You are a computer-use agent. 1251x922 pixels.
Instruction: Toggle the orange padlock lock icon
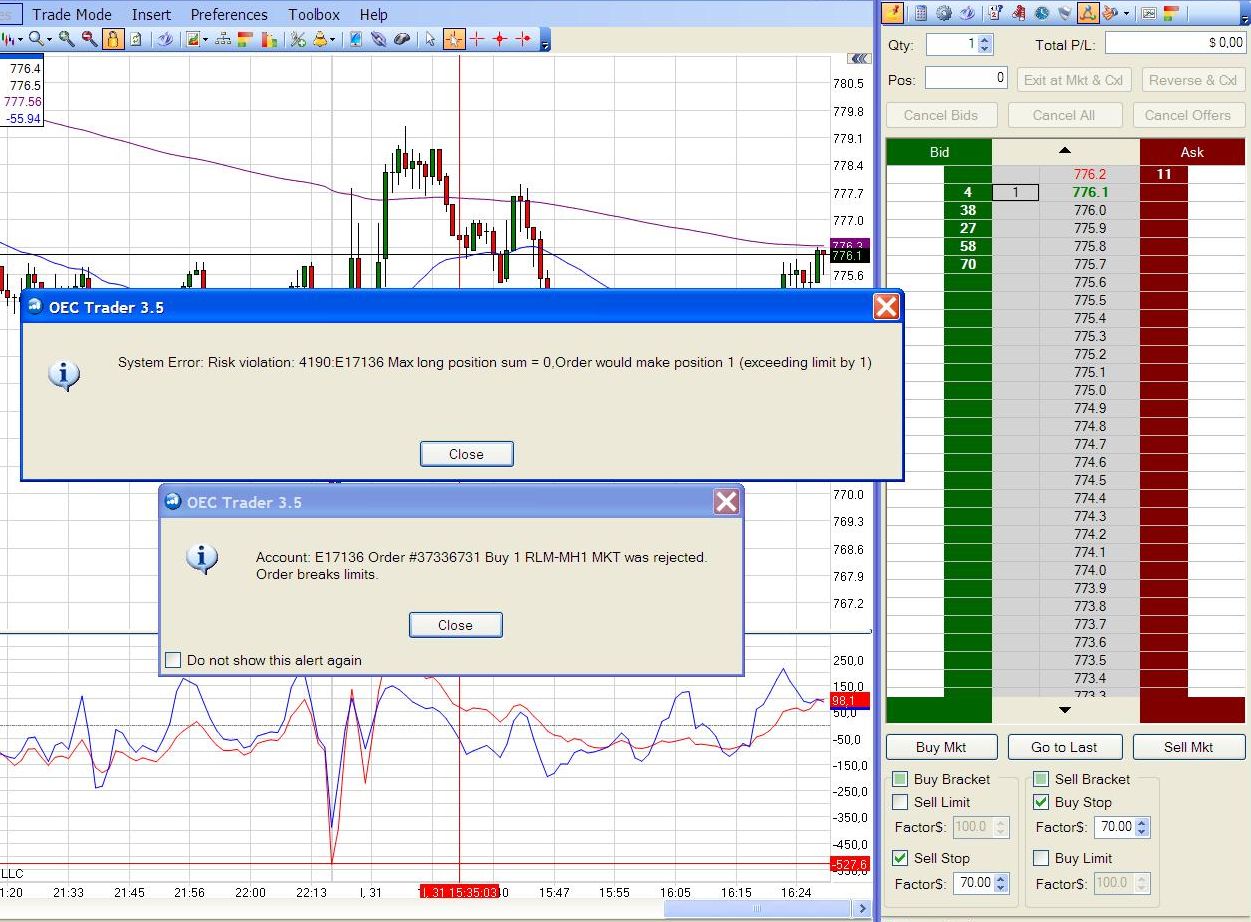click(113, 39)
